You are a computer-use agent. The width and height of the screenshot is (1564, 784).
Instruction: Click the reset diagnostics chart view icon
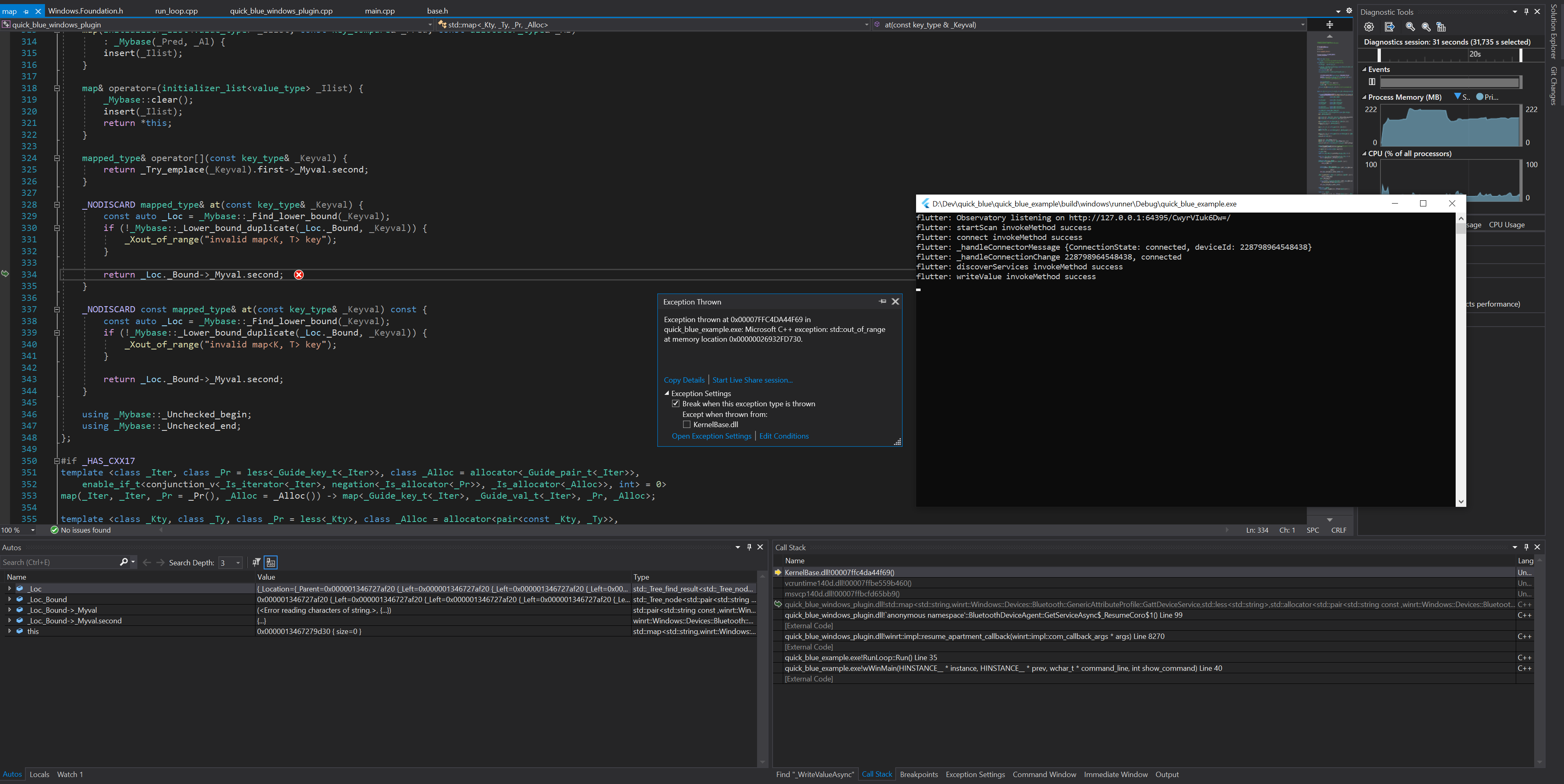1441,27
